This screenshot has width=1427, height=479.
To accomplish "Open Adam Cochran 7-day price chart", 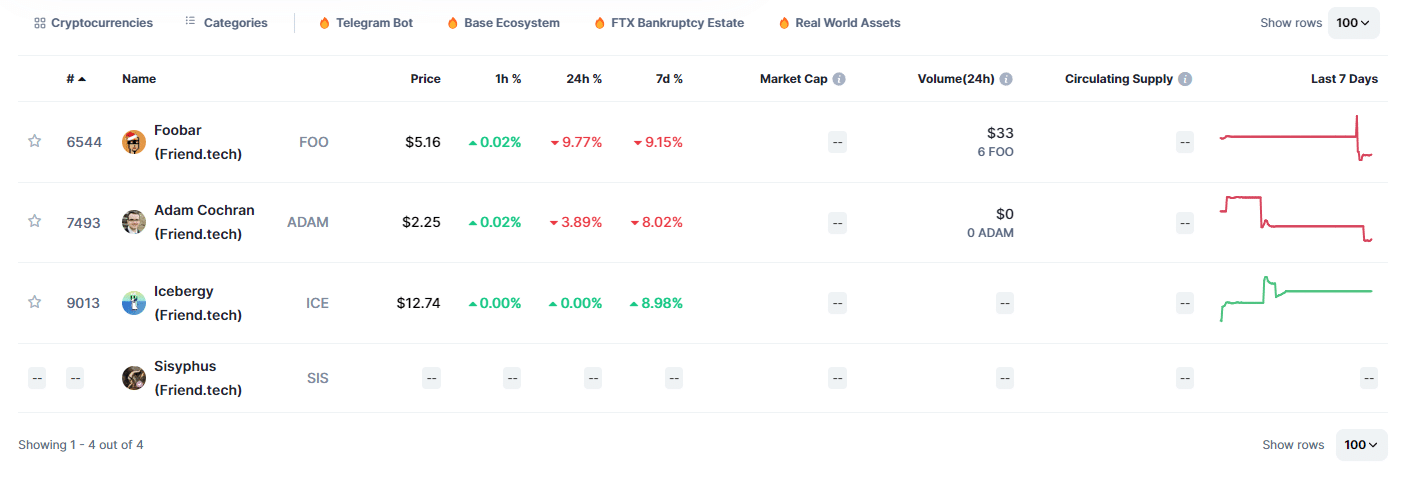I will click(x=1297, y=219).
